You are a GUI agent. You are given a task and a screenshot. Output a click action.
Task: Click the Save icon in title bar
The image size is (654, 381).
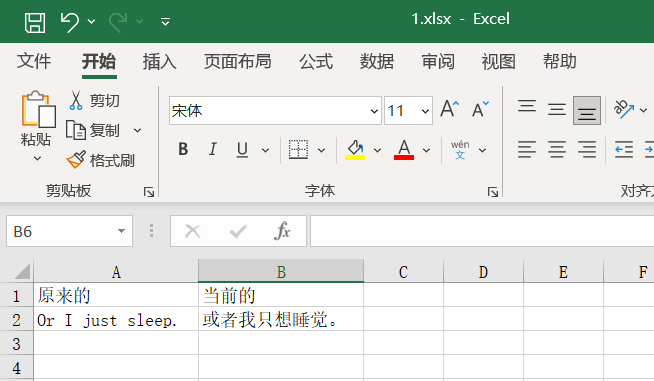[x=35, y=22]
